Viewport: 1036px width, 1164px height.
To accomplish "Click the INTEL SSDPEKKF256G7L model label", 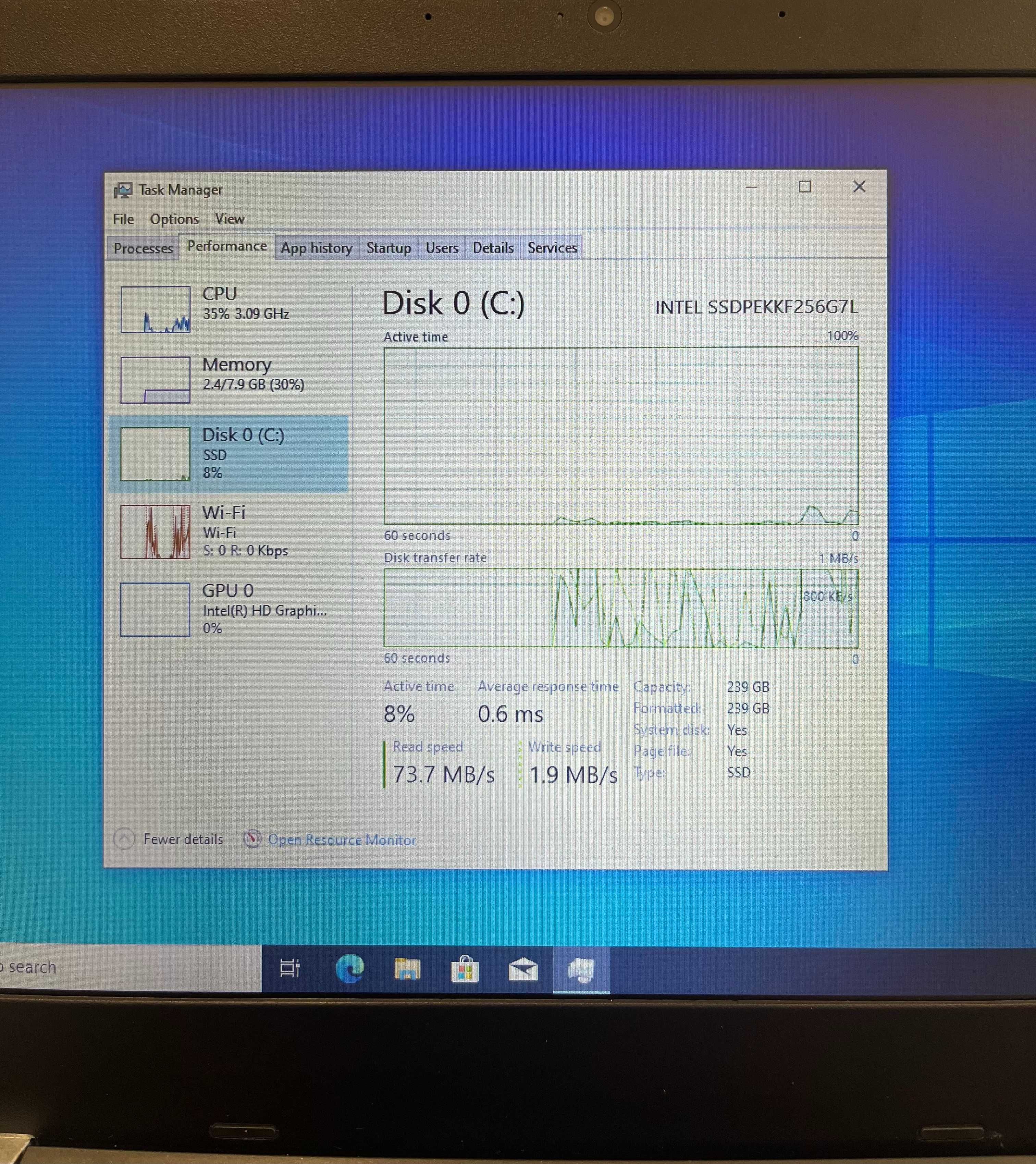I will (756, 307).
